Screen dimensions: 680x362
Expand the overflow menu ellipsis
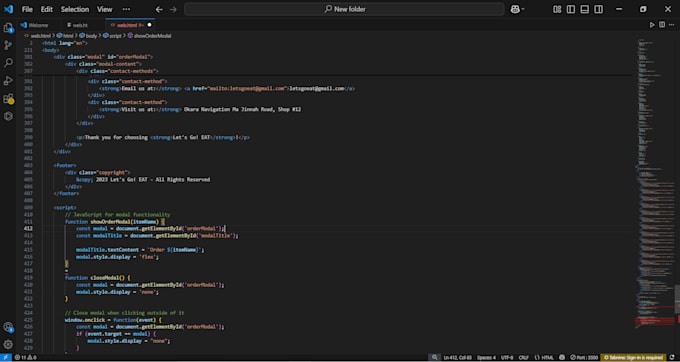[x=126, y=9]
